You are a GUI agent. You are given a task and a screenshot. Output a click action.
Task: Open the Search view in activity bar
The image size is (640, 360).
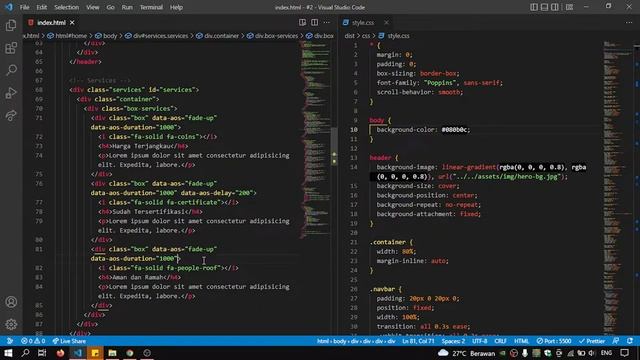11,70
